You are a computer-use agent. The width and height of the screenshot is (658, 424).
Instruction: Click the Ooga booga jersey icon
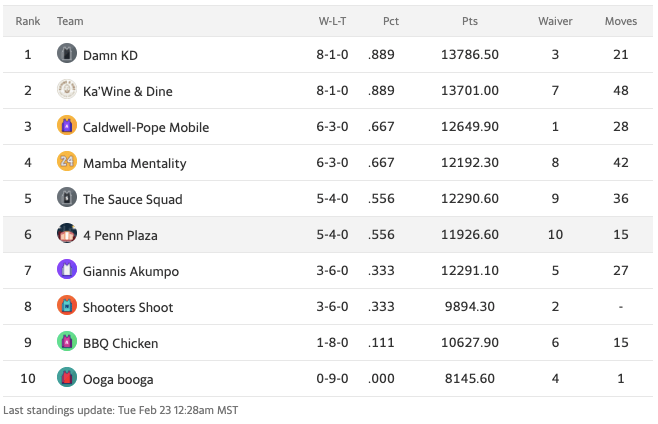click(x=67, y=378)
